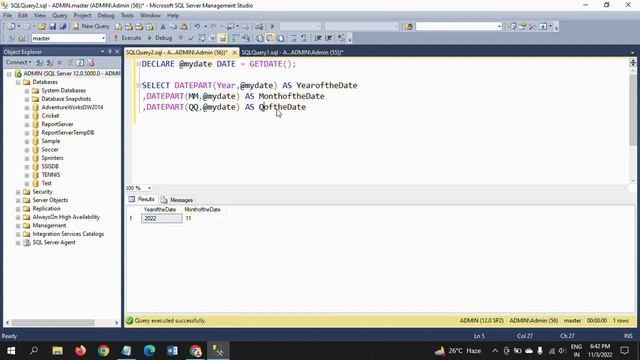Click the 2022 result cell

tap(162, 218)
